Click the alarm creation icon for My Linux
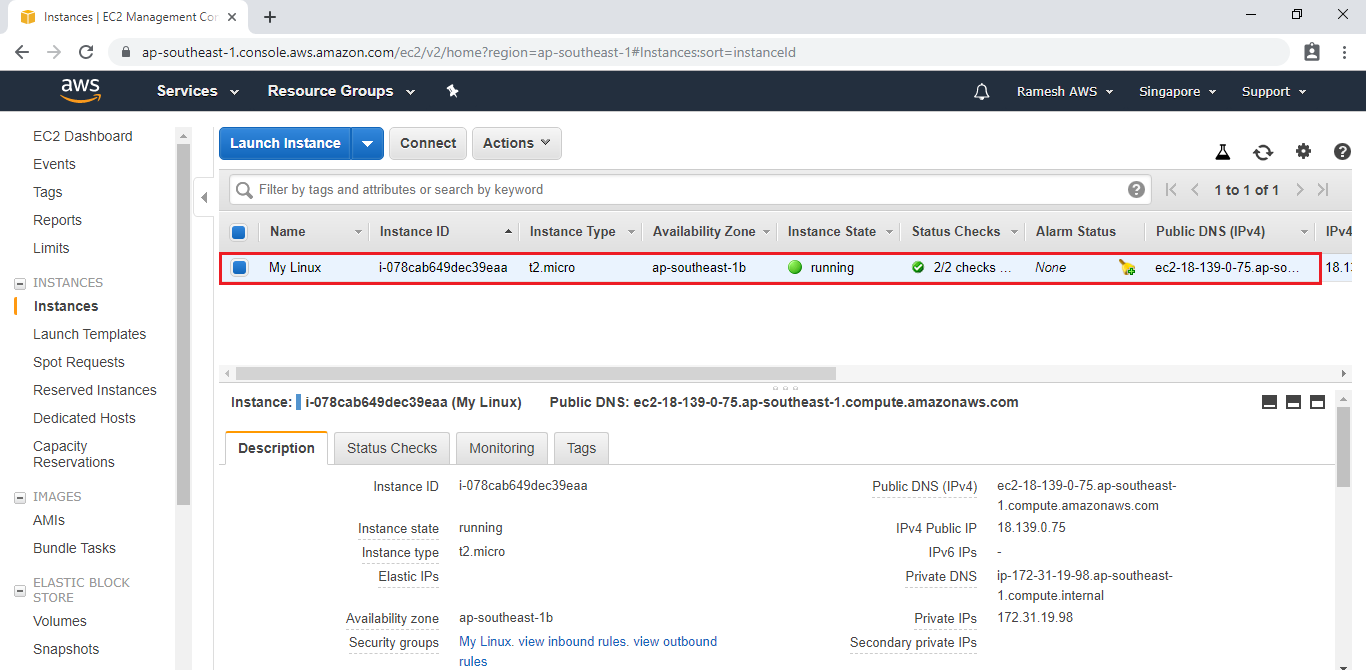 click(1127, 267)
